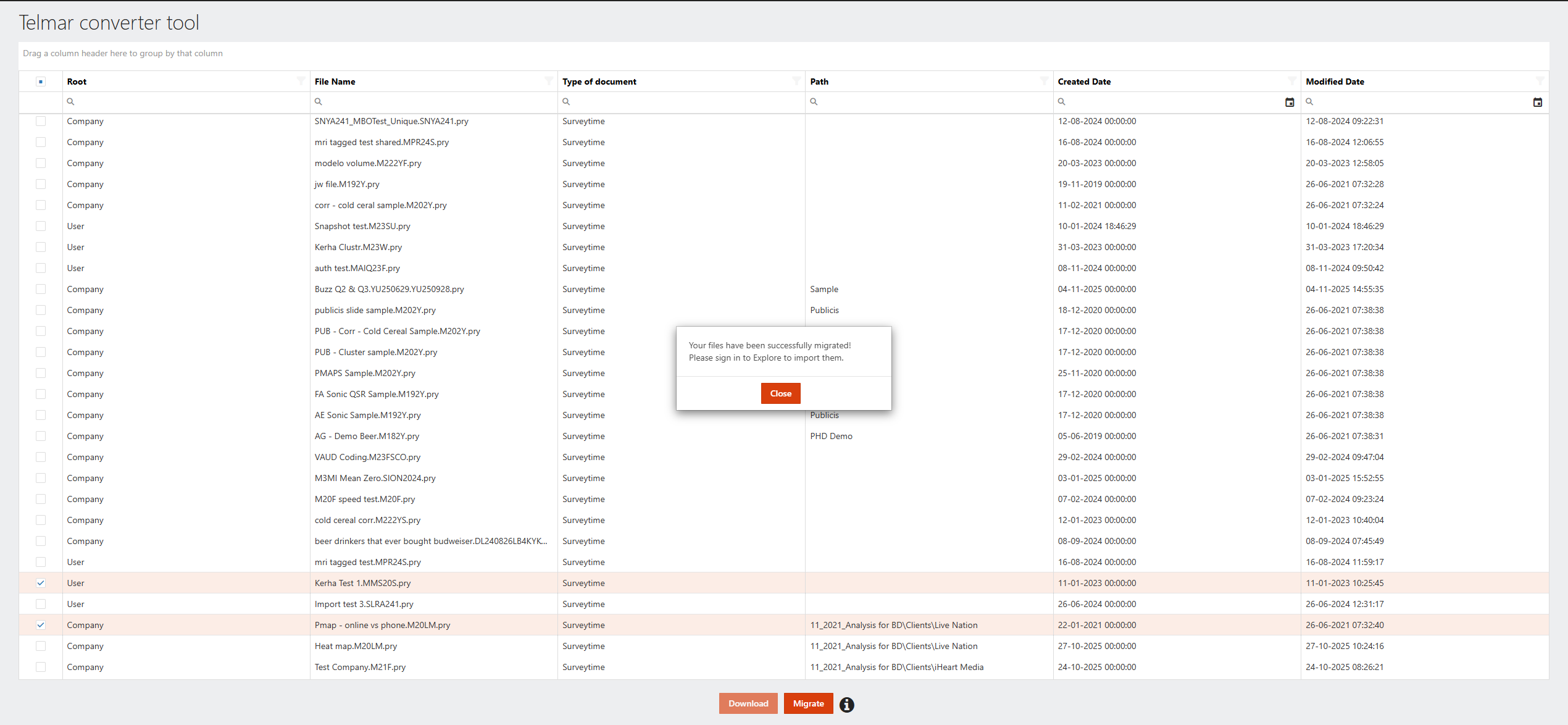Open the Modified Date calendar picker
The height and width of the screenshot is (725, 1568).
click(1537, 103)
